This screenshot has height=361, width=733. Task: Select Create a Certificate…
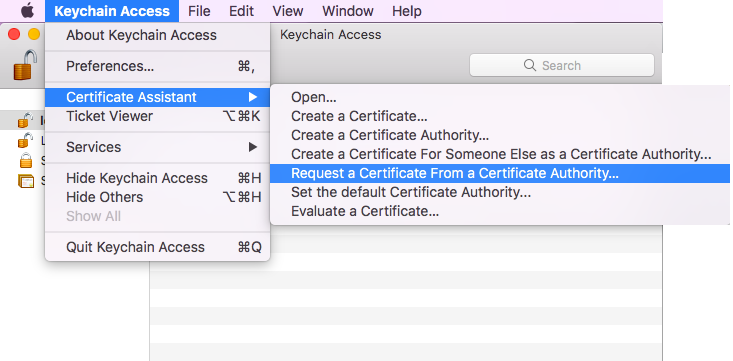500,116
